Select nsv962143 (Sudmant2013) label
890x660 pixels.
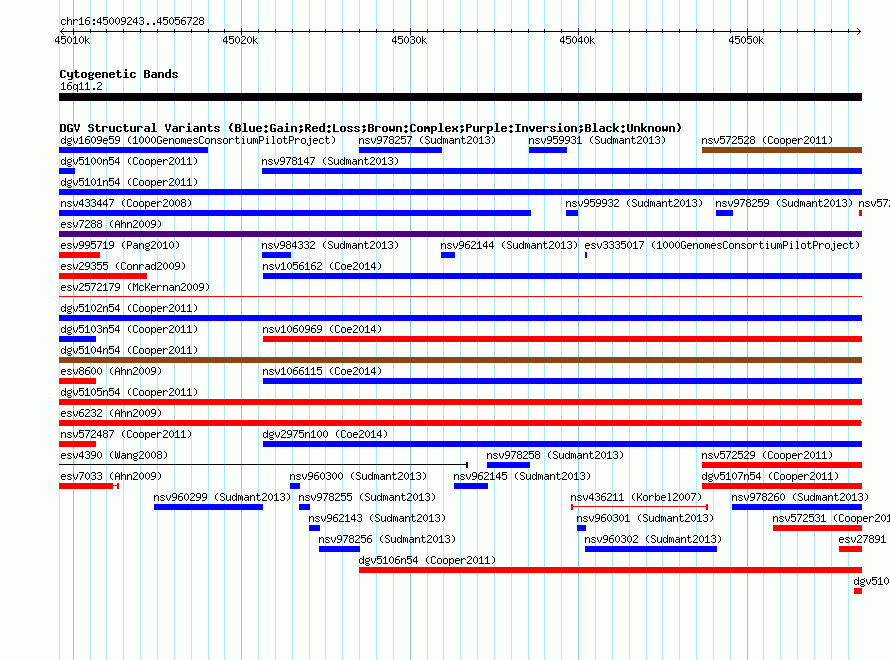[377, 518]
